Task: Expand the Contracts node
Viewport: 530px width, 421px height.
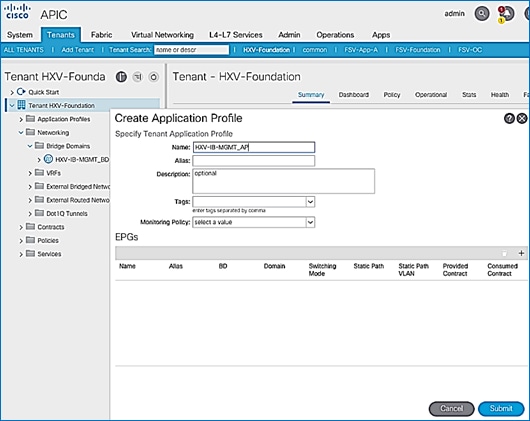Action: tap(21, 227)
